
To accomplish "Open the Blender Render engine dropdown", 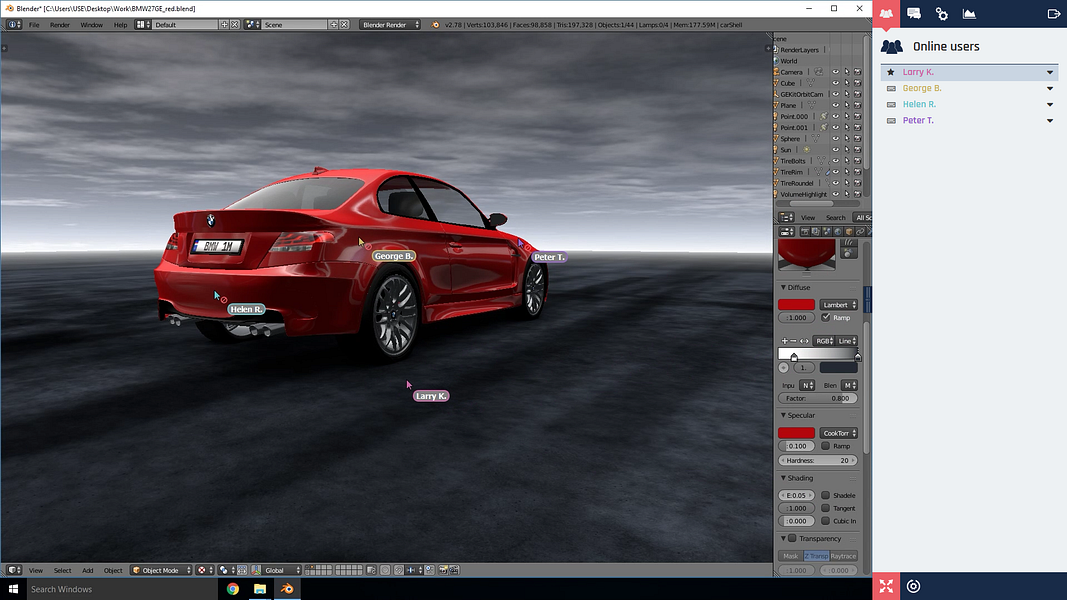I will (390, 24).
